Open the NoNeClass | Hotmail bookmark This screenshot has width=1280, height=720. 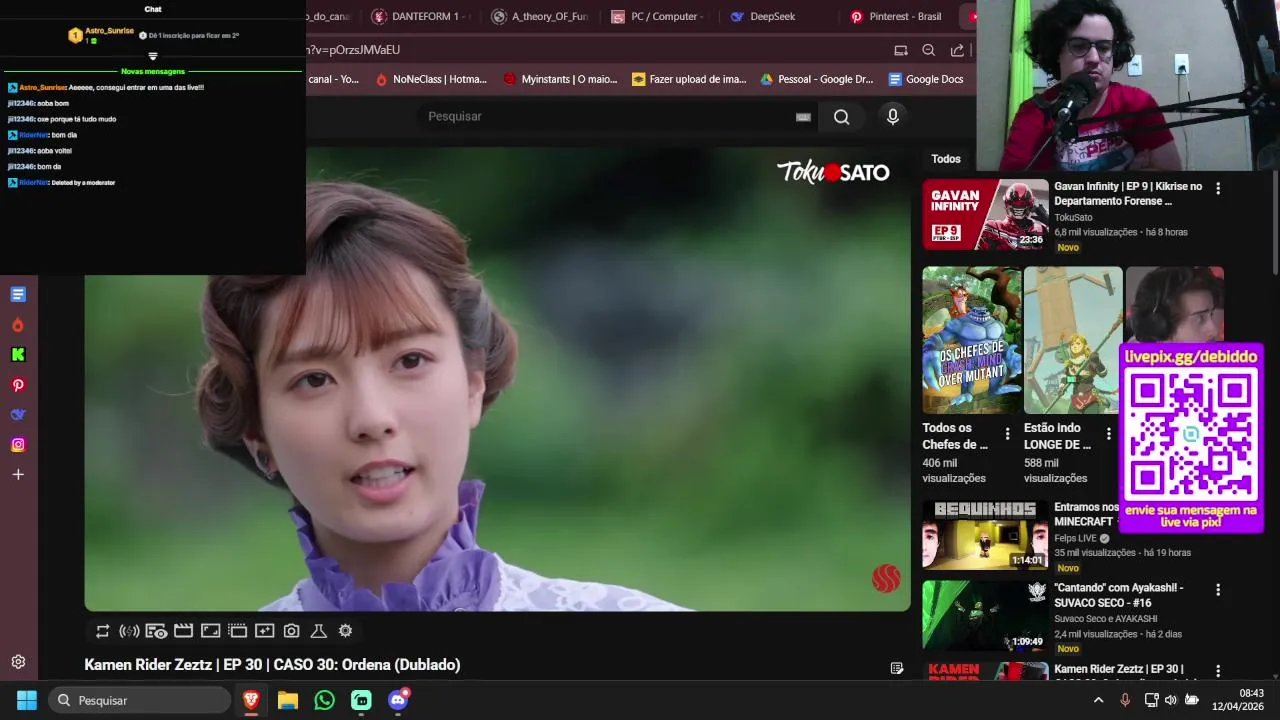pyautogui.click(x=431, y=79)
